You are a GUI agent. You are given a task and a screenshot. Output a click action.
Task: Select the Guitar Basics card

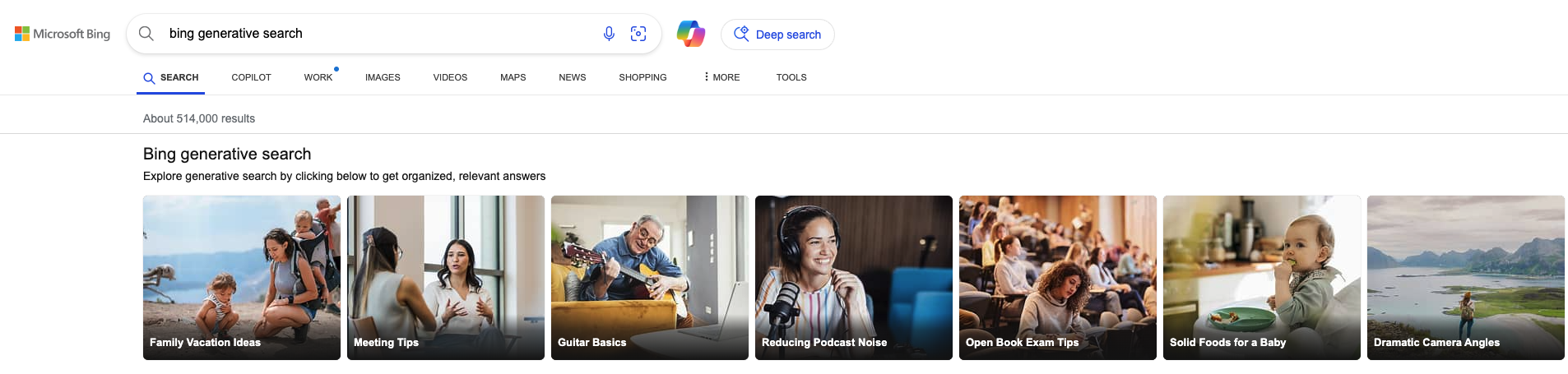pyautogui.click(x=650, y=277)
